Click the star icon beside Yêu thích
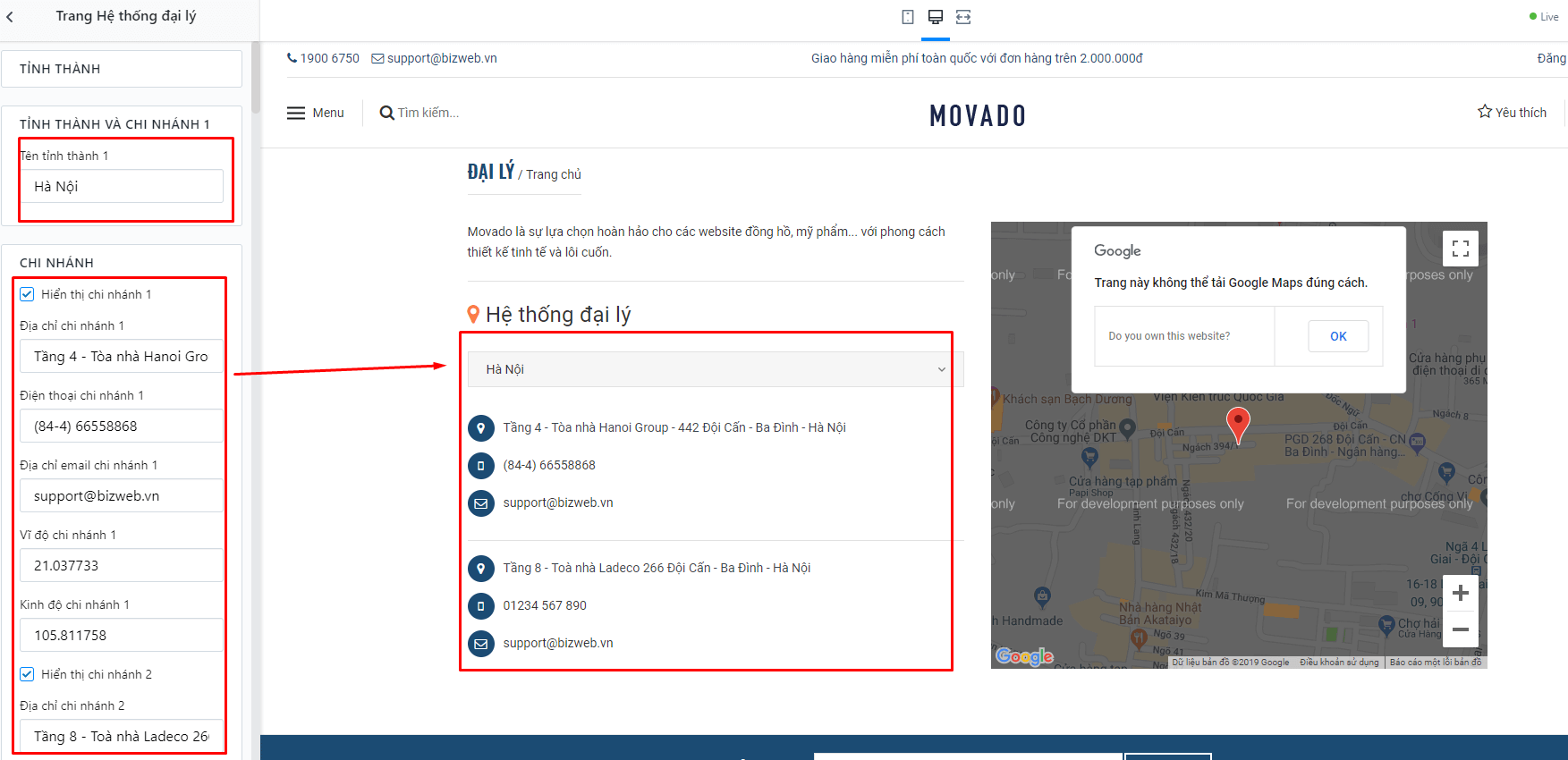Screen dimensions: 1568x760 click(1485, 112)
